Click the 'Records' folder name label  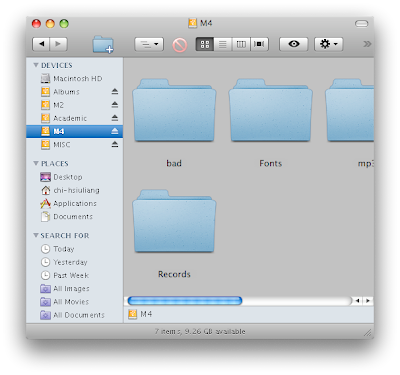coord(174,274)
